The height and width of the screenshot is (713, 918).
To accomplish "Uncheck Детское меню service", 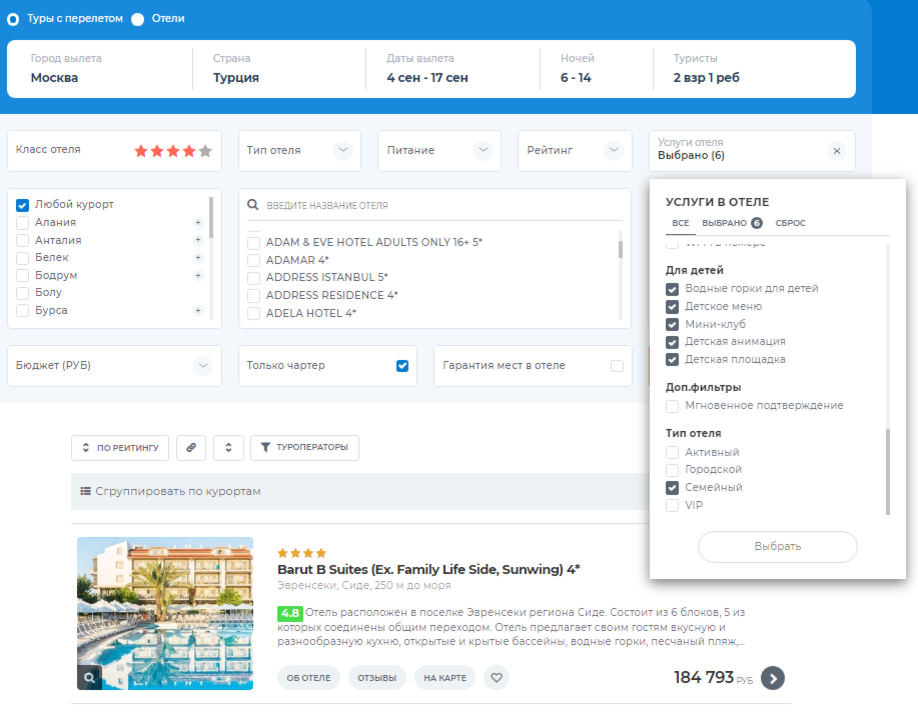I will 672,307.
